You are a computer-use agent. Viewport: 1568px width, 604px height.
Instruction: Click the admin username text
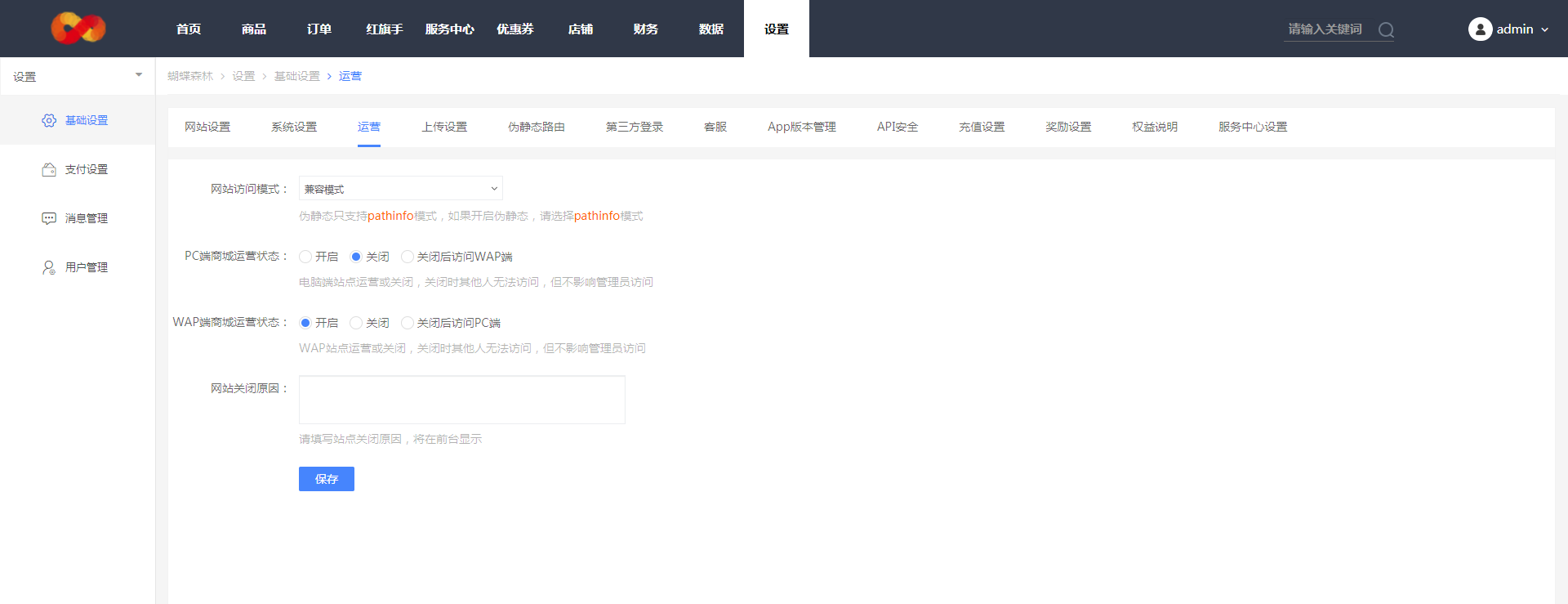point(1515,29)
